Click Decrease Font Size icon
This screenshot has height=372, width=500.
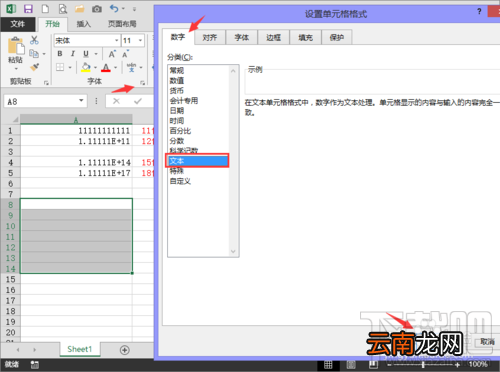(125, 54)
